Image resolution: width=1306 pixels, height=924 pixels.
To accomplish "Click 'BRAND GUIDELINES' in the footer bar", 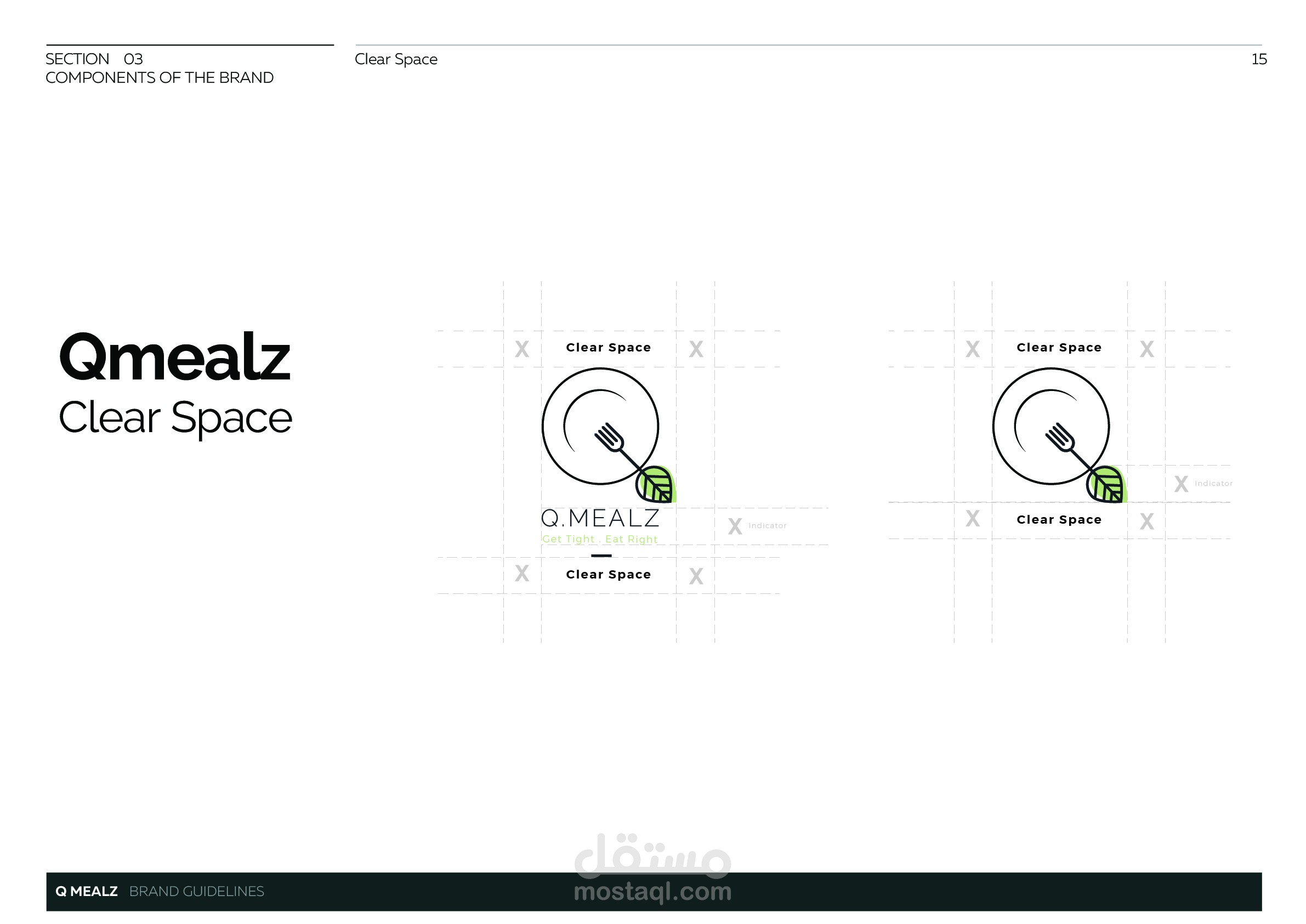I will (196, 891).
